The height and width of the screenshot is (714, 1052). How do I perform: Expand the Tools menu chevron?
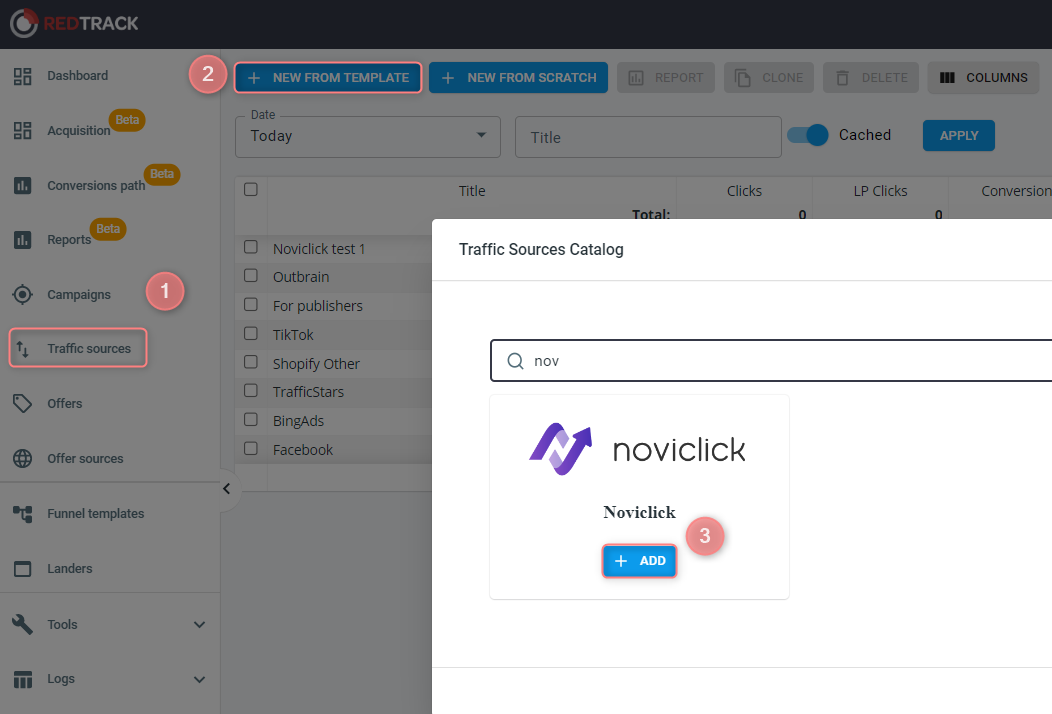(199, 625)
